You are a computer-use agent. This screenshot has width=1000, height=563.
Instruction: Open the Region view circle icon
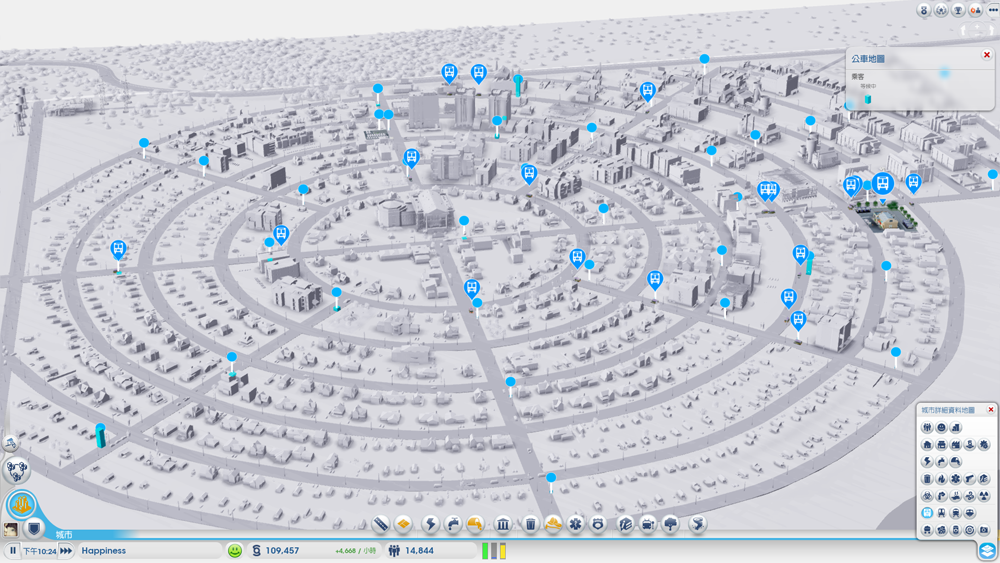pyautogui.click(x=17, y=471)
